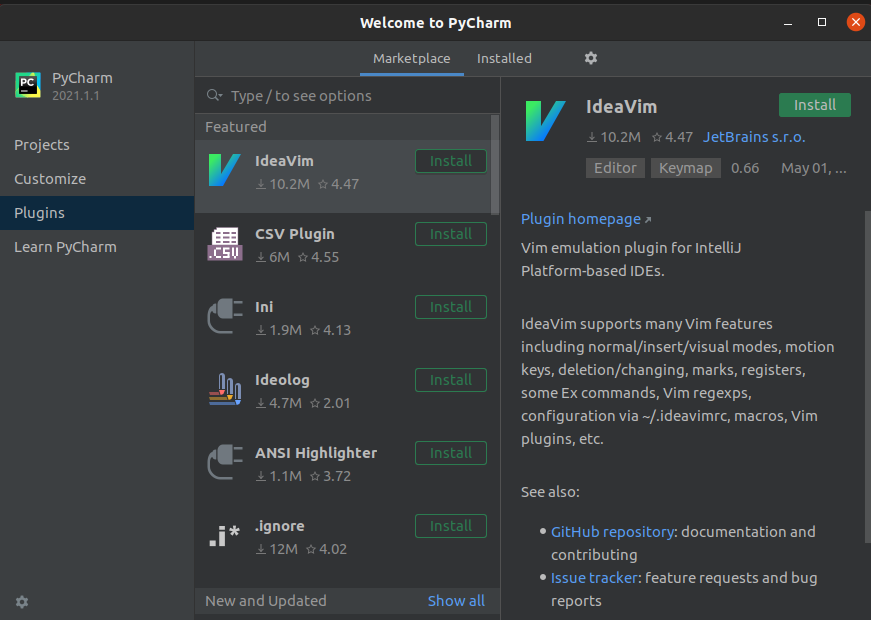
Task: Open the GitHub repository link
Action: point(612,532)
